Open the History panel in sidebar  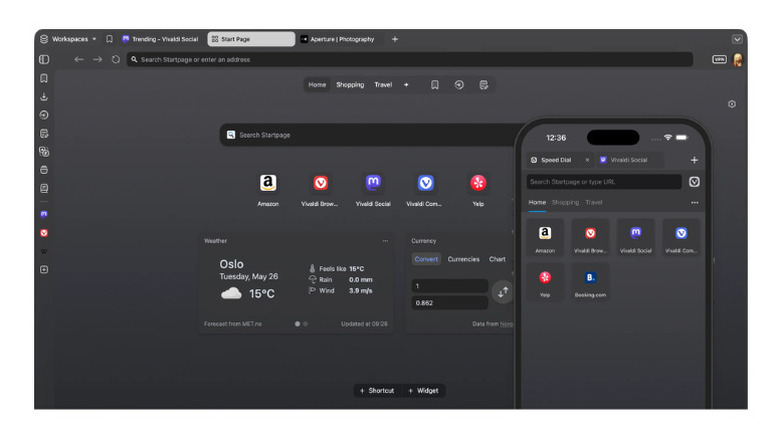[44, 115]
